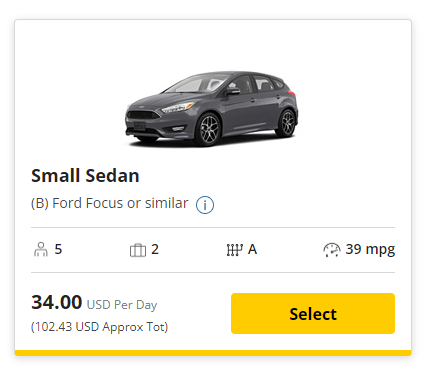The width and height of the screenshot is (421, 366).
Task: Click the info icon next to Ford Focus
Action: point(205,205)
